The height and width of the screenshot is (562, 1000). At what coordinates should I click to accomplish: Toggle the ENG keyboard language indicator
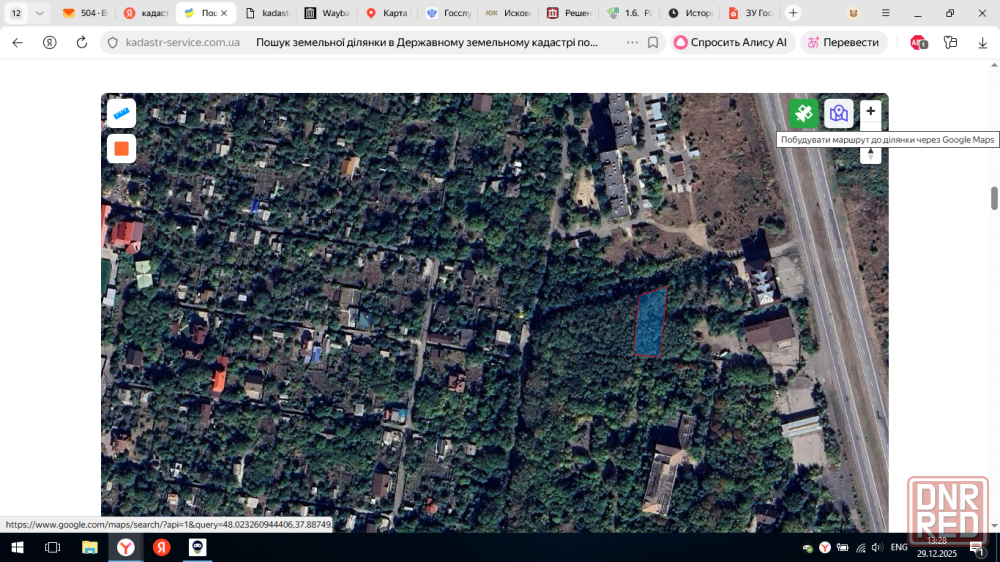pos(899,547)
